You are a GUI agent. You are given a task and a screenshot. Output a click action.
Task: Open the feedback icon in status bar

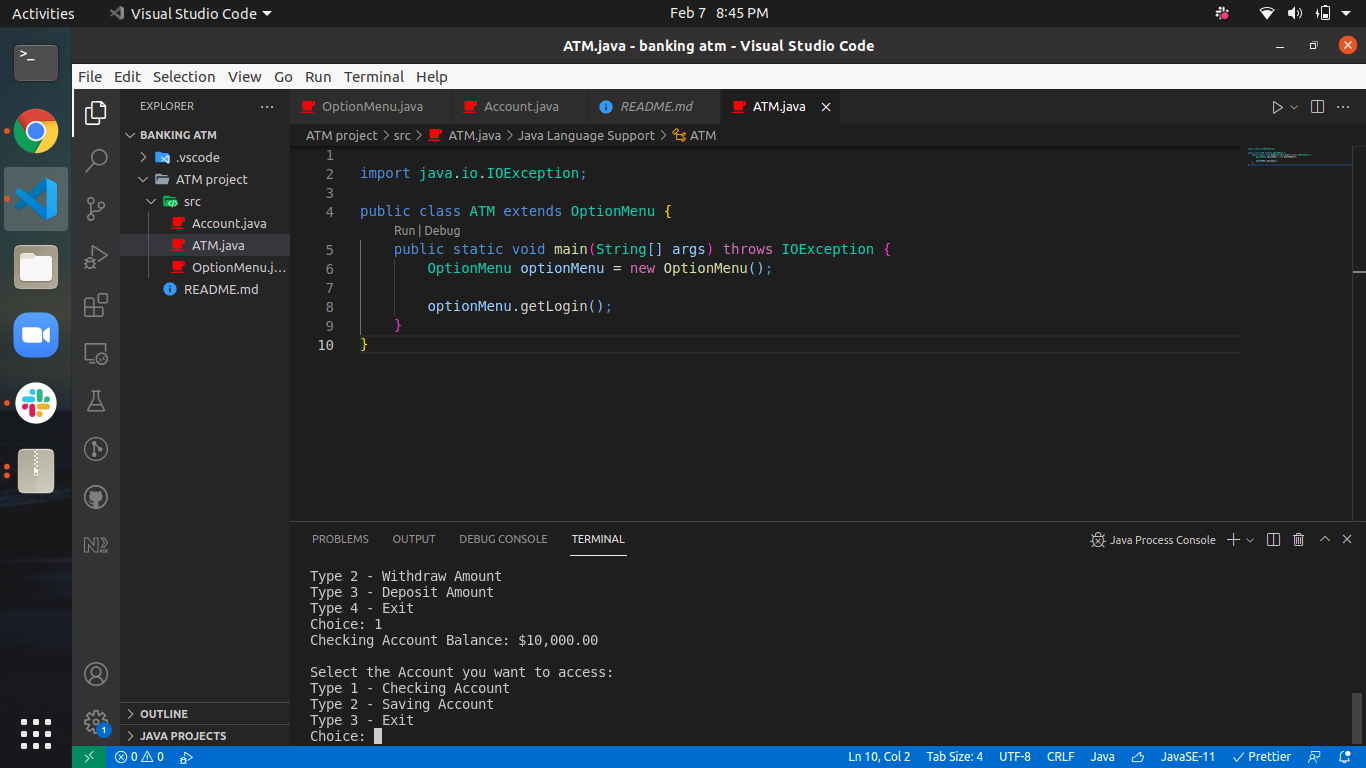pyautogui.click(x=1315, y=757)
